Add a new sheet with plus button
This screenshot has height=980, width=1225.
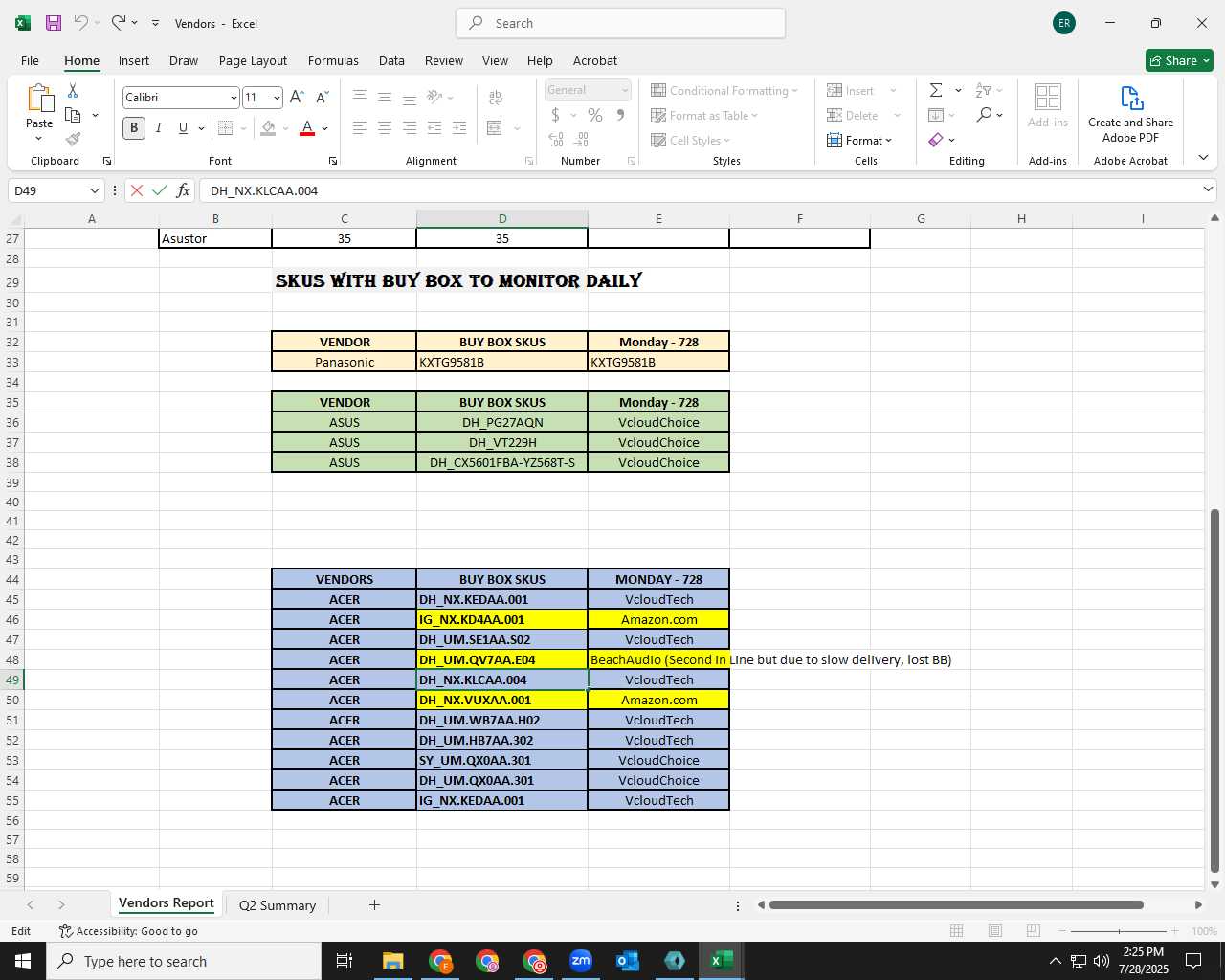(374, 904)
